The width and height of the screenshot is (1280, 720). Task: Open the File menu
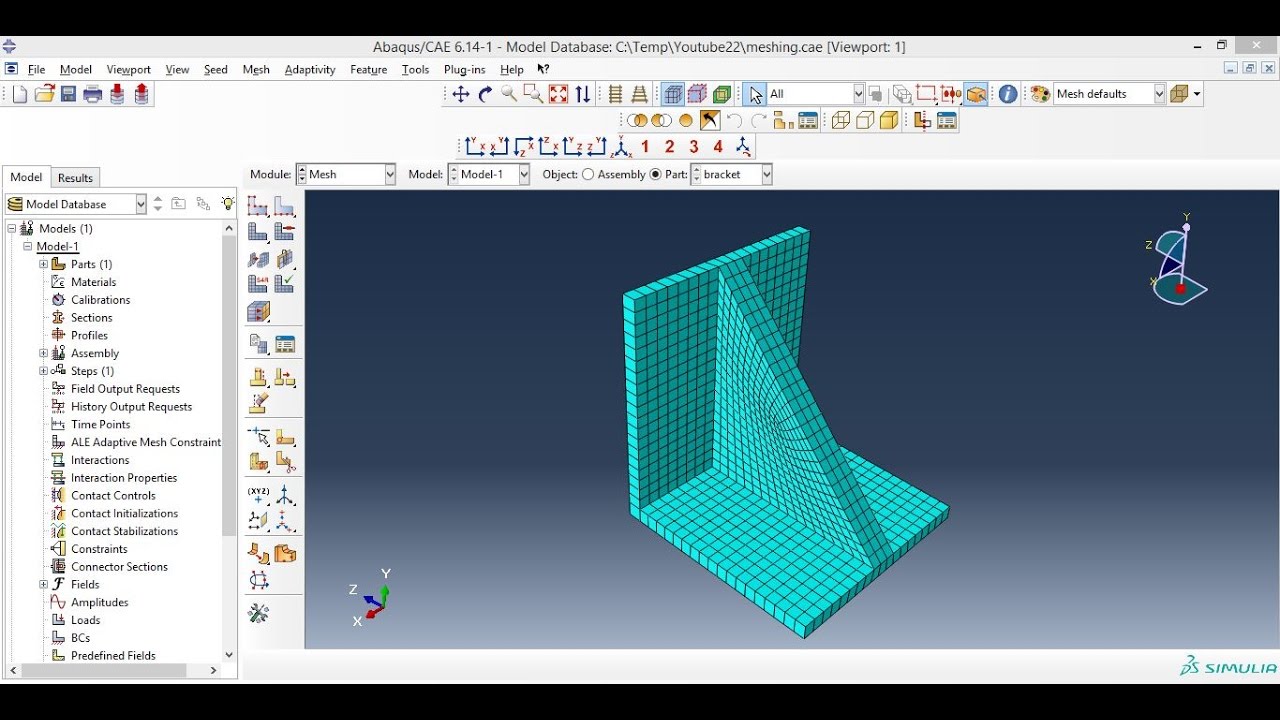point(37,69)
